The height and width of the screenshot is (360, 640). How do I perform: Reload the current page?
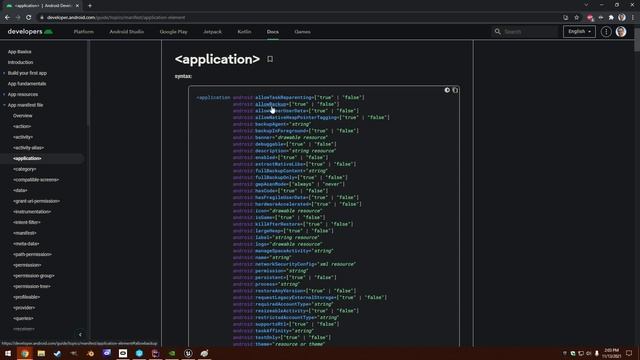click(29, 18)
